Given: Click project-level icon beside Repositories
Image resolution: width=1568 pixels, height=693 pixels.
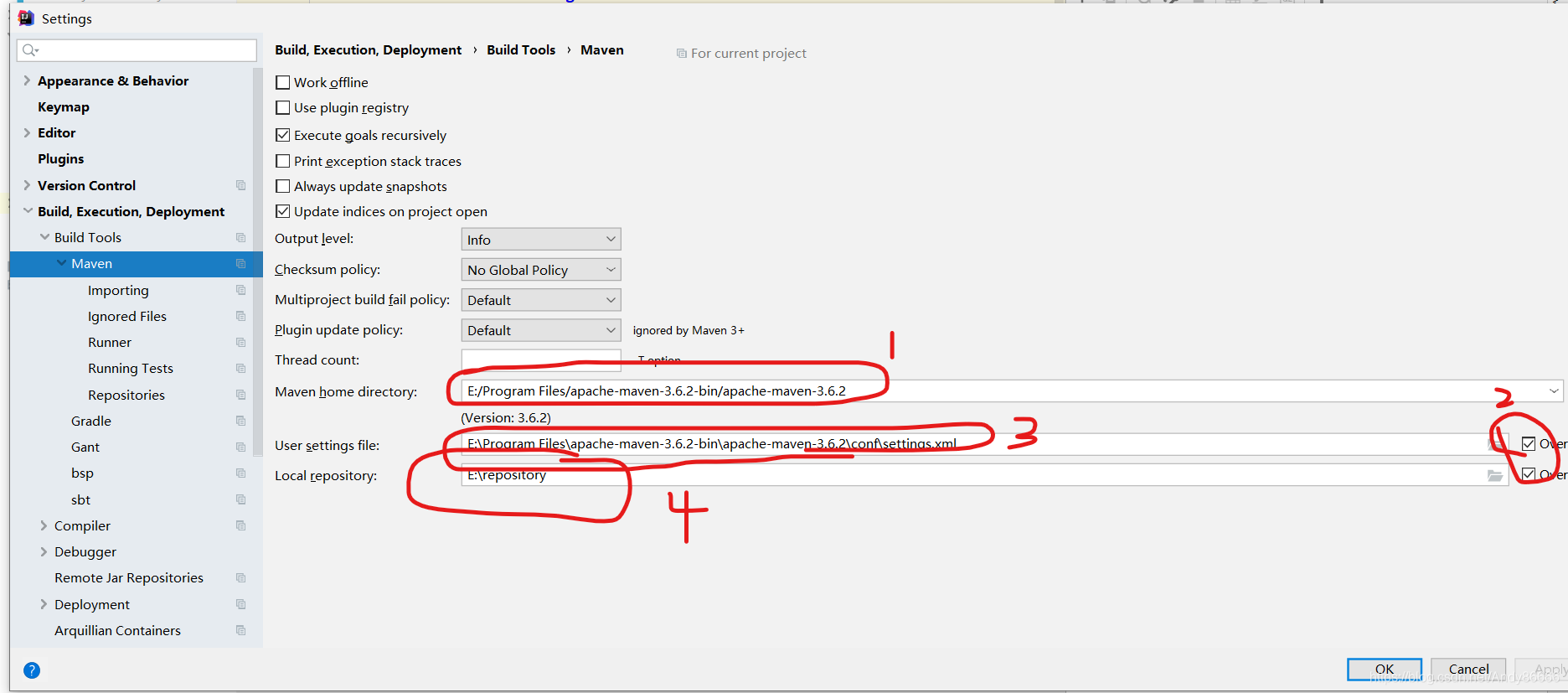Looking at the screenshot, I should (x=241, y=395).
